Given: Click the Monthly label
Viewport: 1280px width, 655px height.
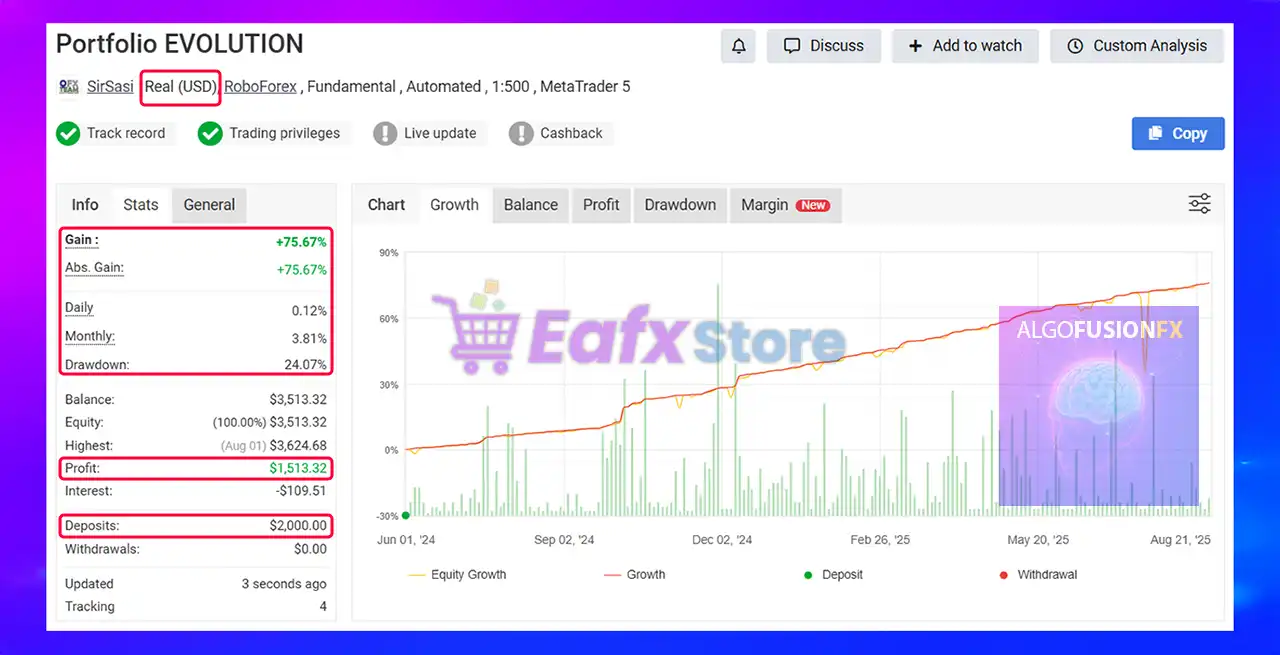Looking at the screenshot, I should [90, 337].
